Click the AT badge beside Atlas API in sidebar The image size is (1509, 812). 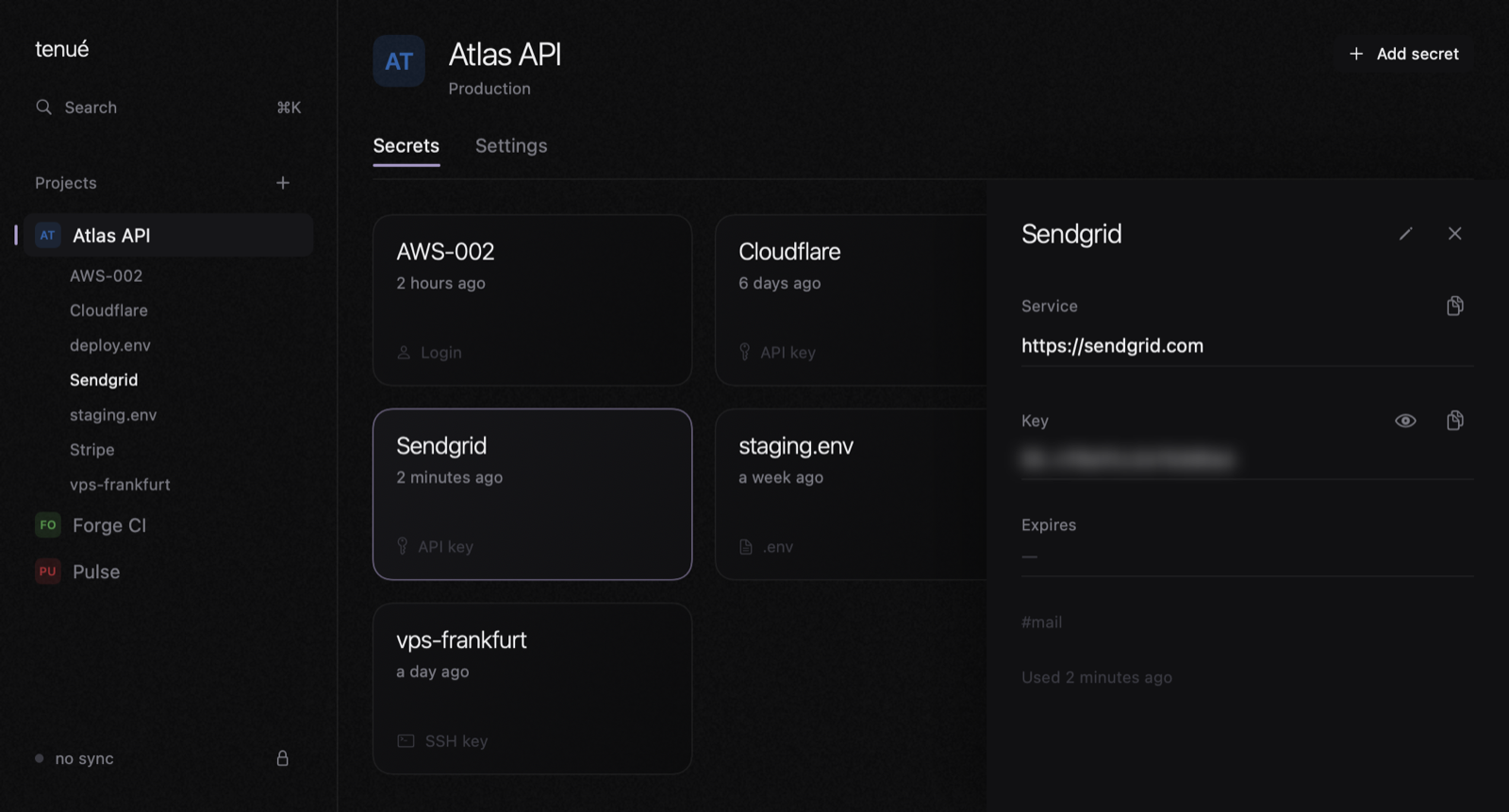48,236
